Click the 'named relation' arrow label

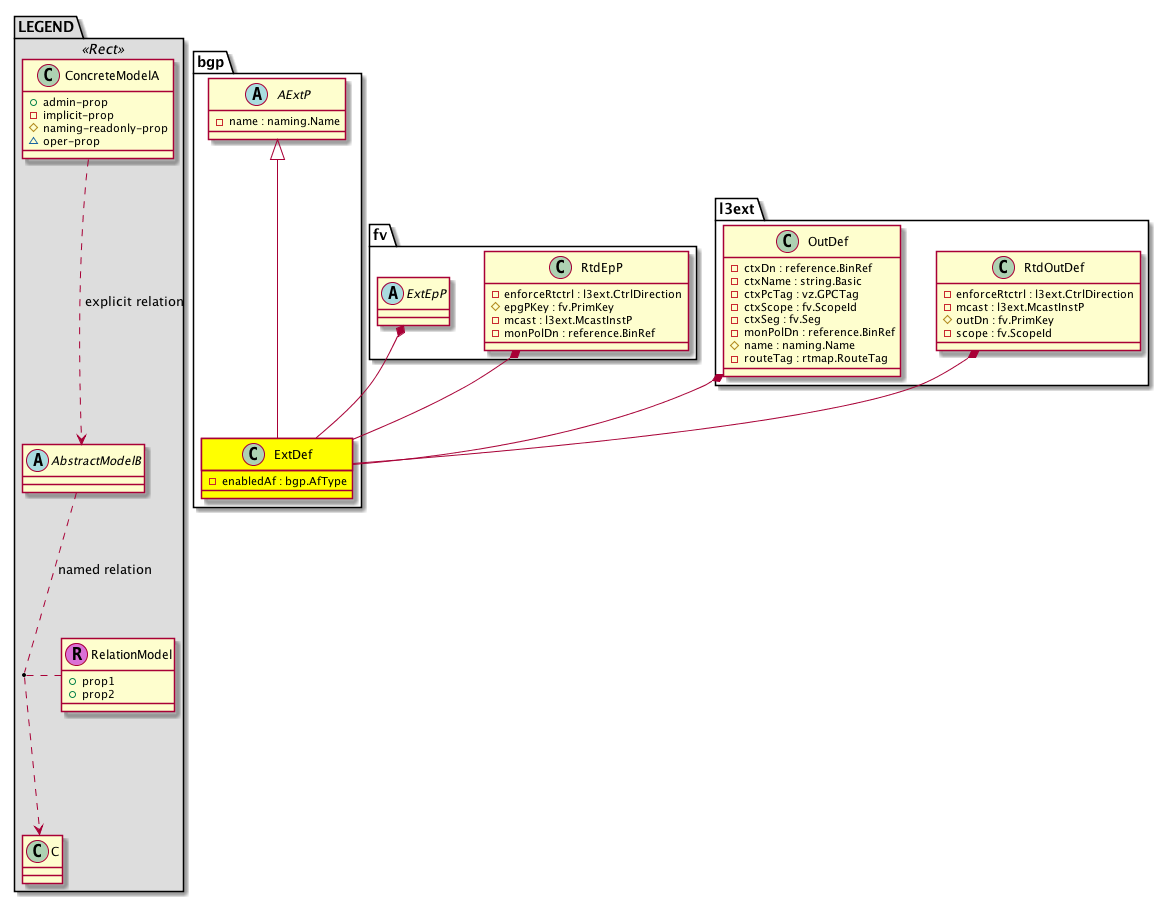point(105,569)
